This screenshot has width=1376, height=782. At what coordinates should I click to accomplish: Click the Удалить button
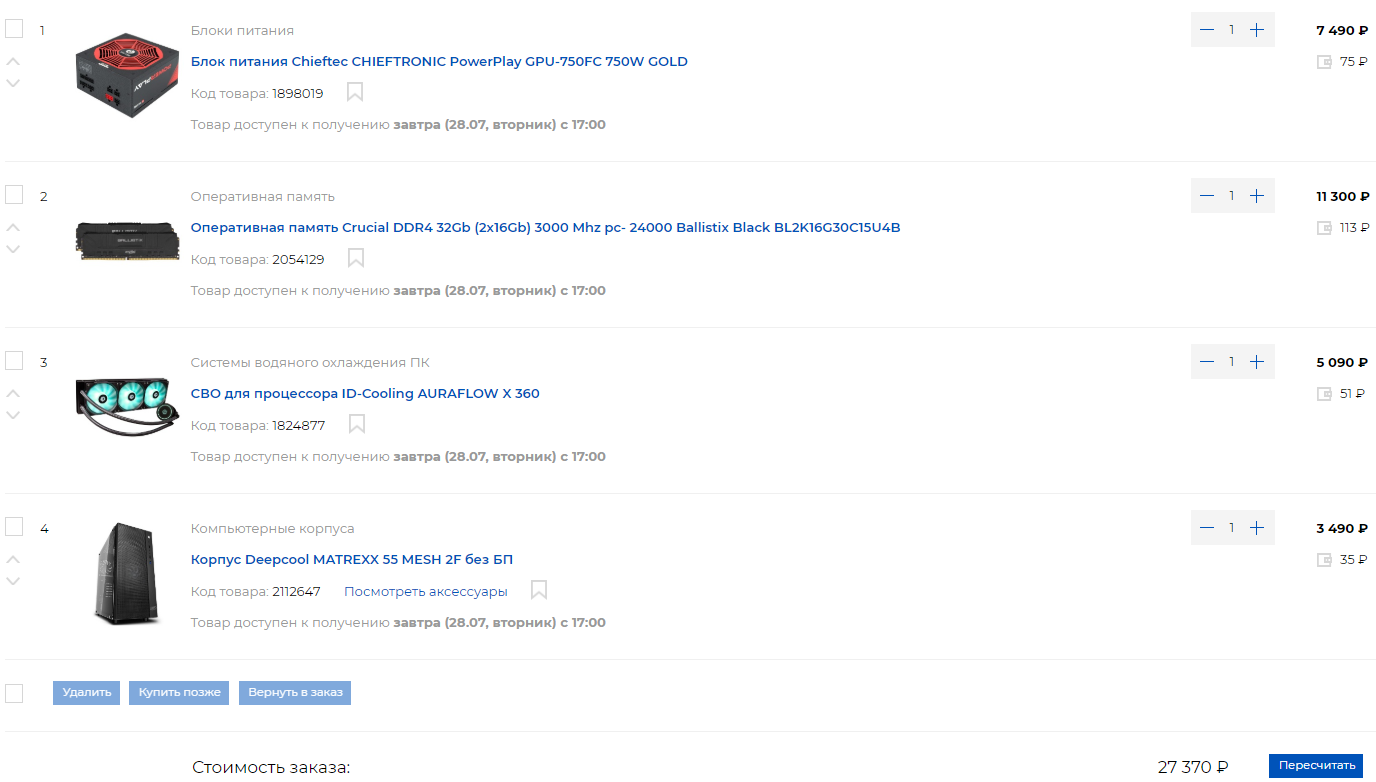(86, 693)
